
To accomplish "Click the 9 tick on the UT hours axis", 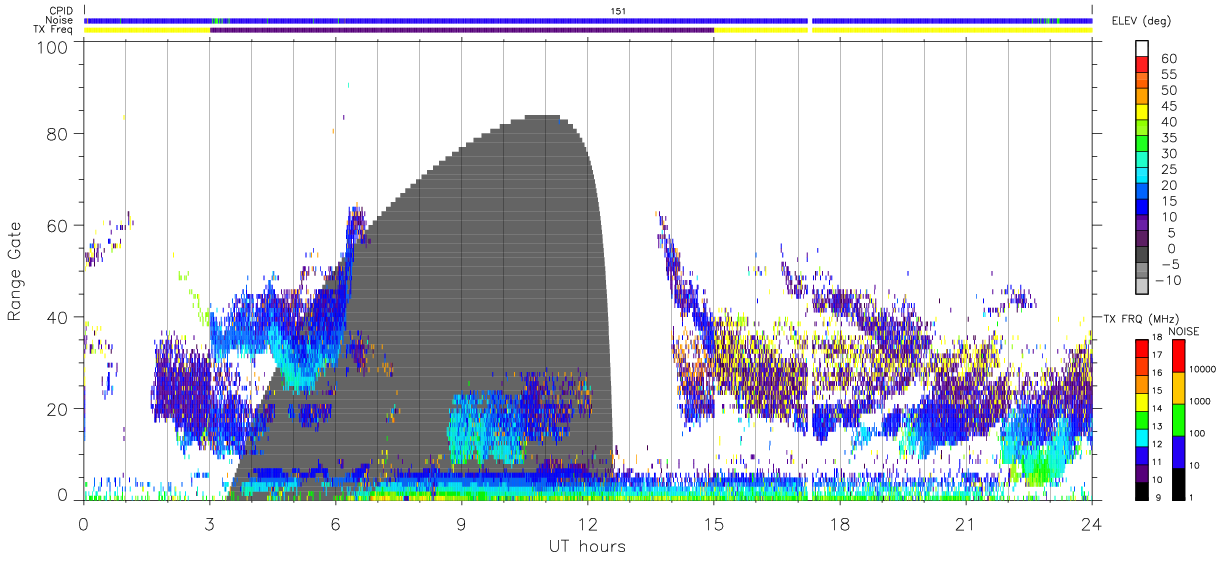I will tap(462, 524).
